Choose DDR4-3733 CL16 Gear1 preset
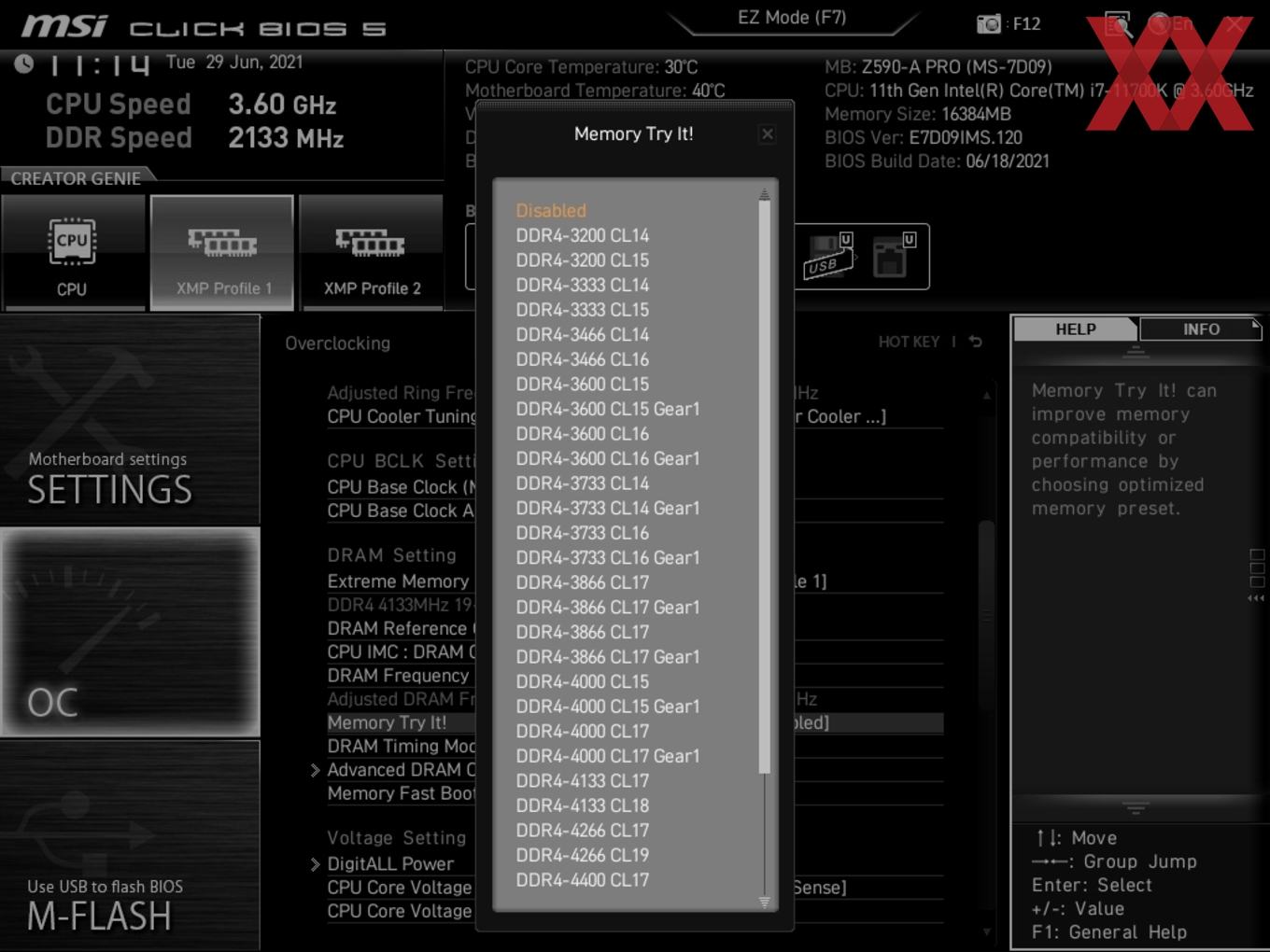 [x=608, y=557]
